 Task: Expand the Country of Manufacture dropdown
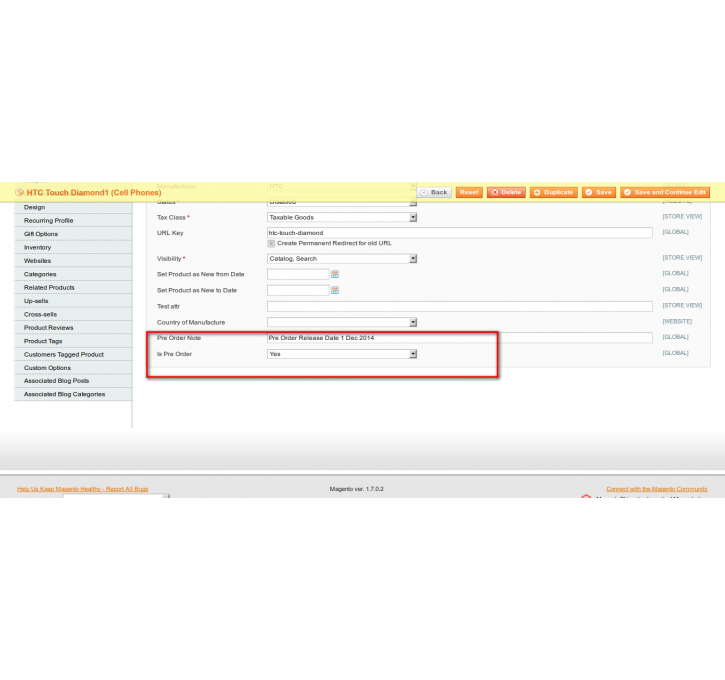coord(342,322)
